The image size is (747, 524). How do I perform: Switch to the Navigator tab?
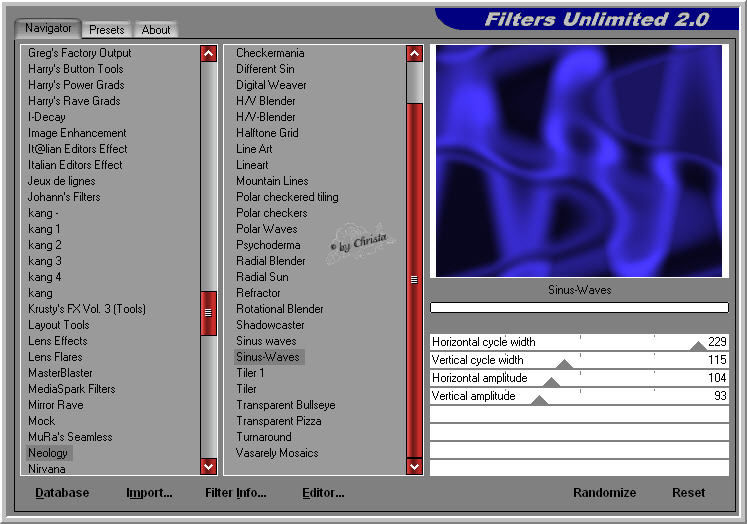pyautogui.click(x=48, y=28)
